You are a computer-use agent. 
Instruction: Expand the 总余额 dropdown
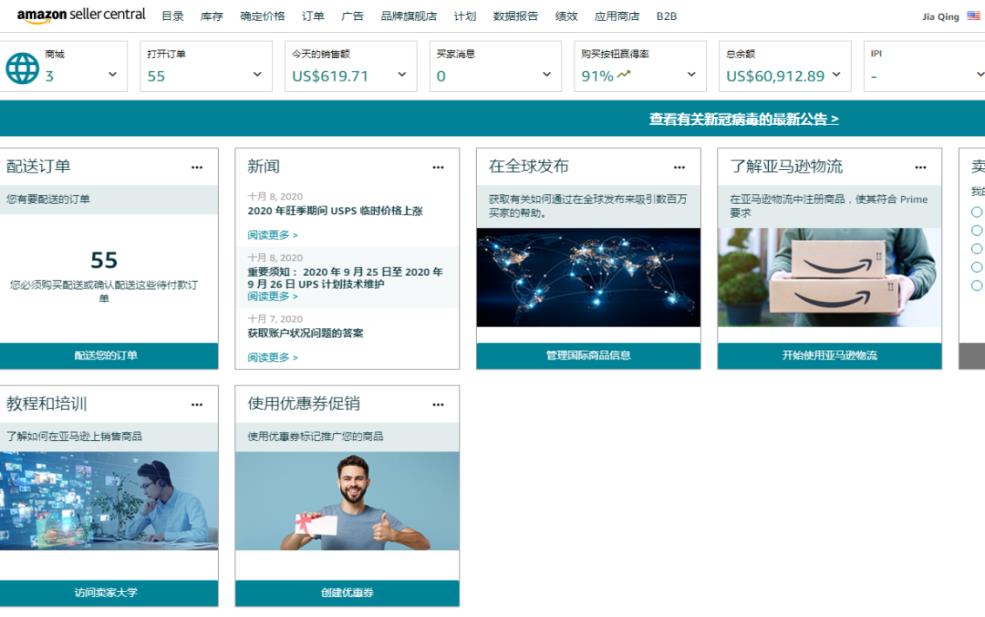[836, 75]
